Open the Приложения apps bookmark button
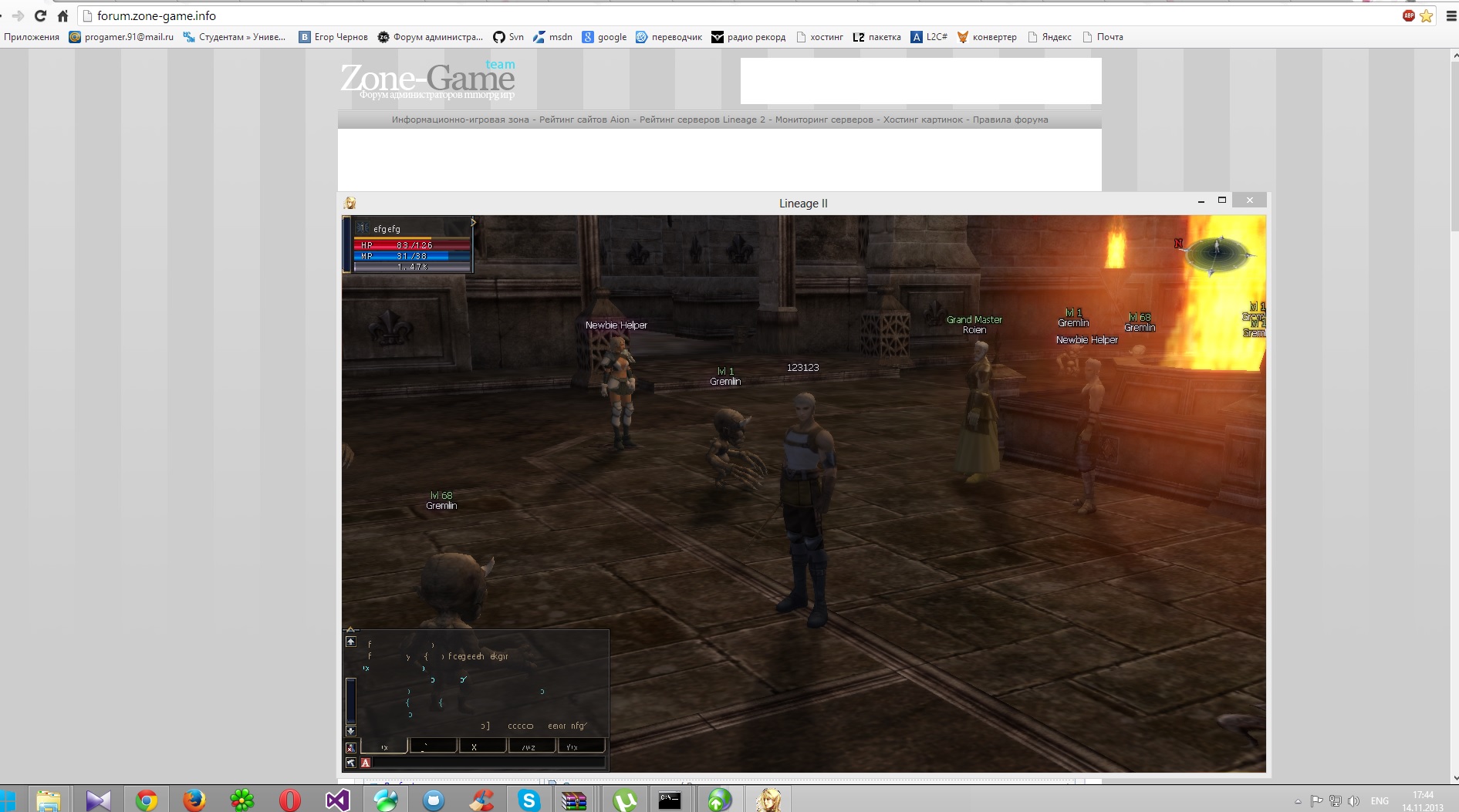The image size is (1459, 812). (32, 37)
